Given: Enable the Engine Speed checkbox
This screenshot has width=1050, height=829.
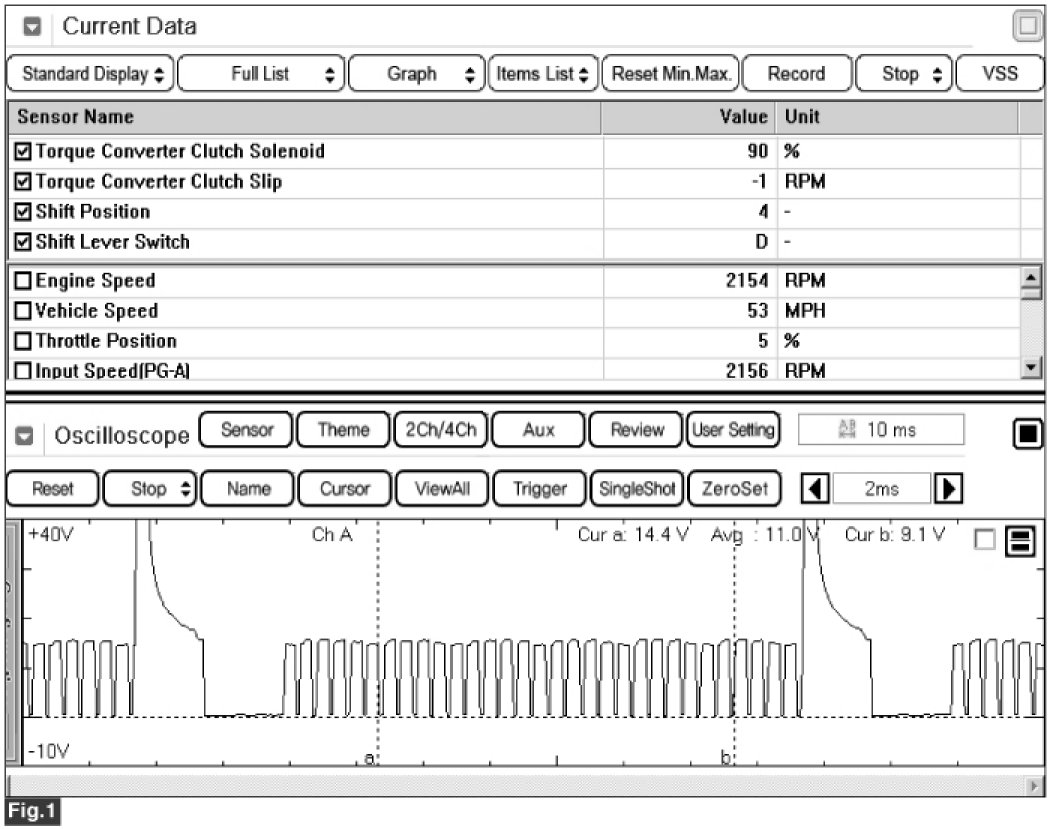Looking at the screenshot, I should 24,282.
